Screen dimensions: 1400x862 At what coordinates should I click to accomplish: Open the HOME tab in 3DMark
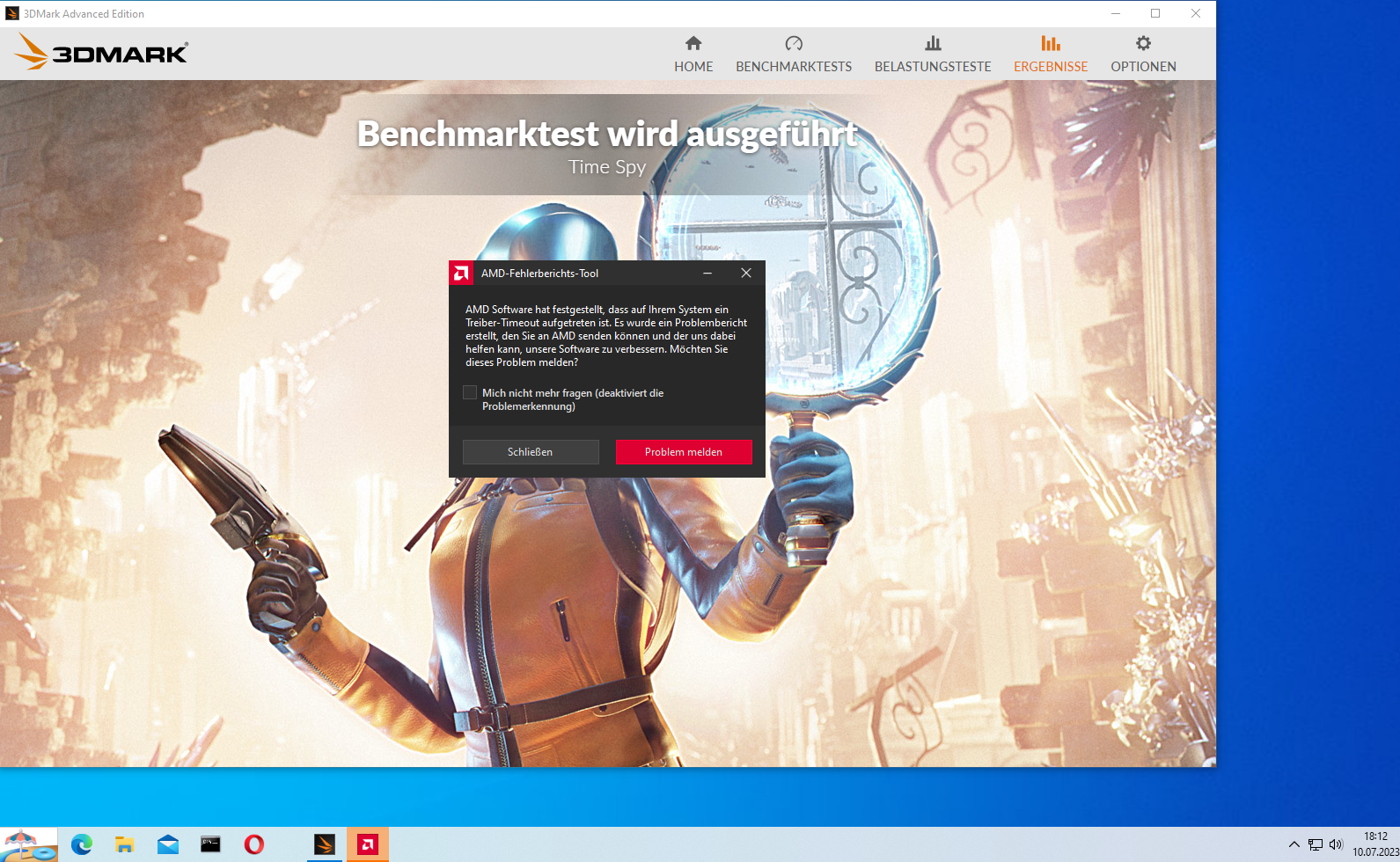coord(693,55)
